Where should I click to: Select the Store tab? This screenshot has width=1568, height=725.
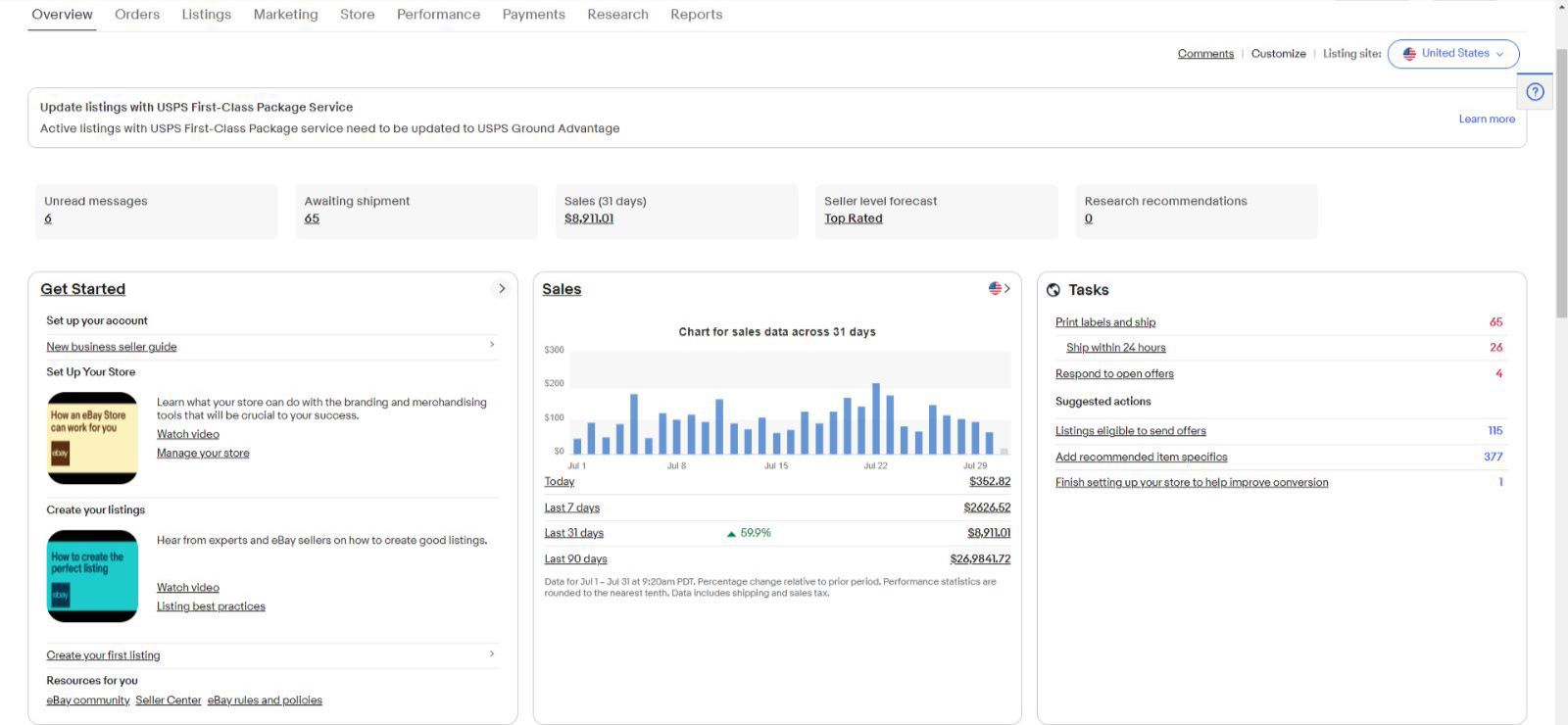tap(358, 15)
